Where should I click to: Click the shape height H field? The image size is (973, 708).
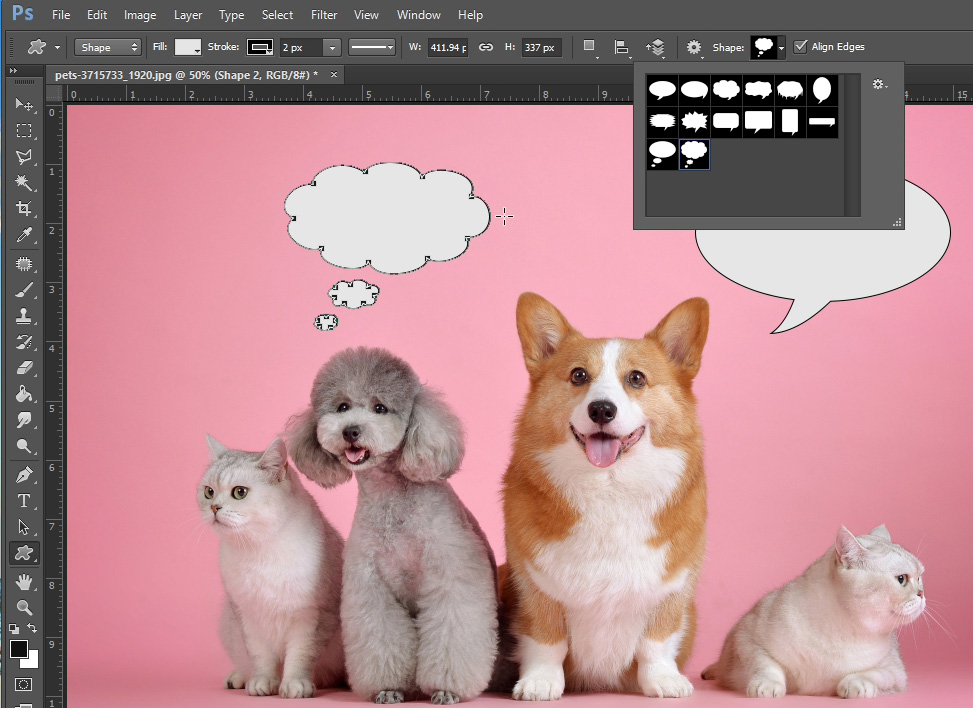541,47
